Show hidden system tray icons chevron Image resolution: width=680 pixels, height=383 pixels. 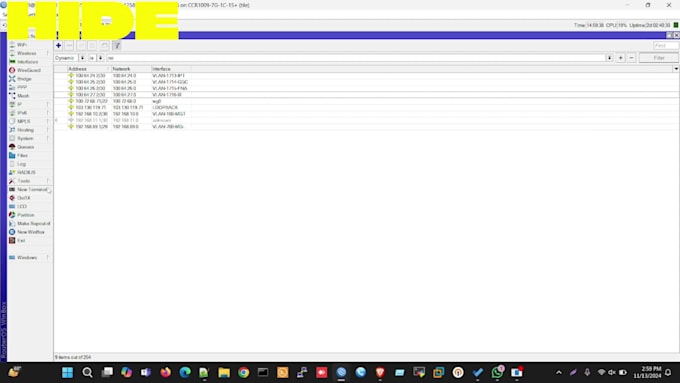click(x=559, y=373)
